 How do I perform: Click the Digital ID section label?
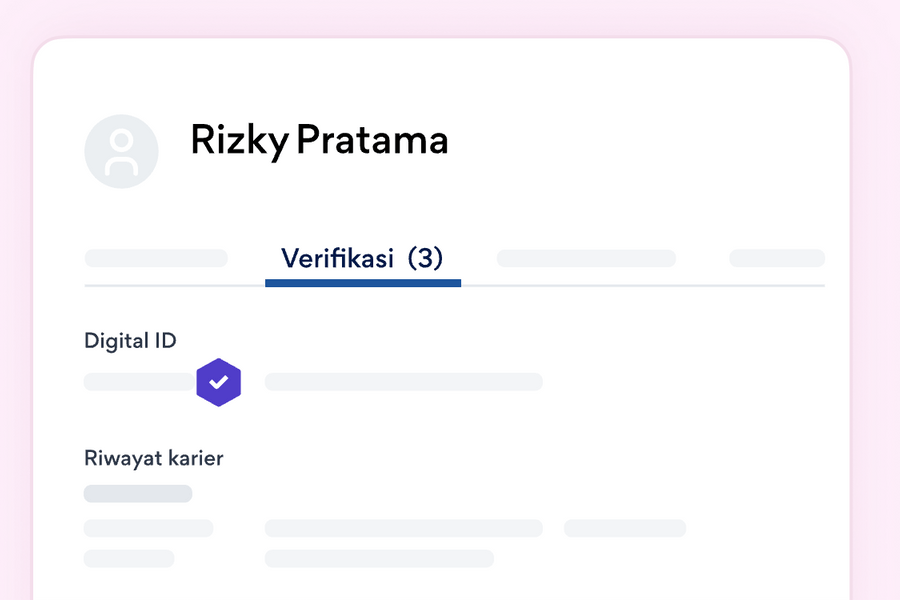pyautogui.click(x=130, y=341)
